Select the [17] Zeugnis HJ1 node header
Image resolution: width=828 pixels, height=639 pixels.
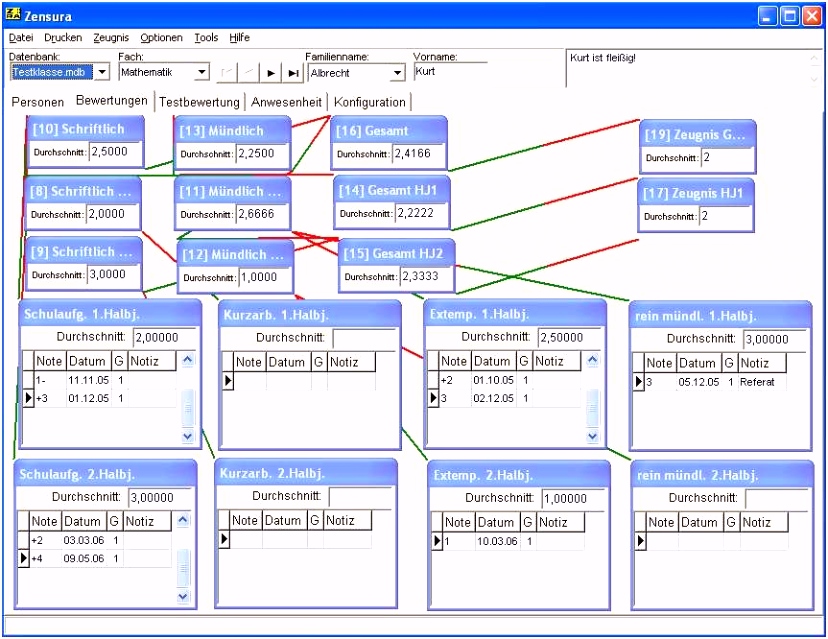click(695, 193)
